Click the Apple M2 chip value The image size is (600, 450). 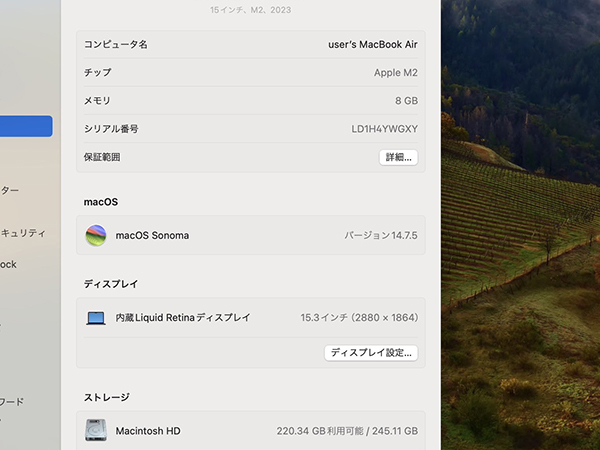(x=395, y=73)
